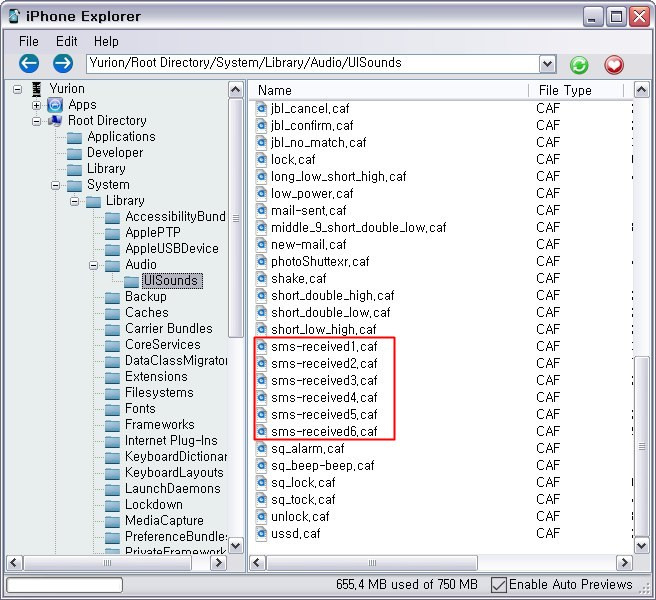Collapse the Yurion root node

click(17, 89)
